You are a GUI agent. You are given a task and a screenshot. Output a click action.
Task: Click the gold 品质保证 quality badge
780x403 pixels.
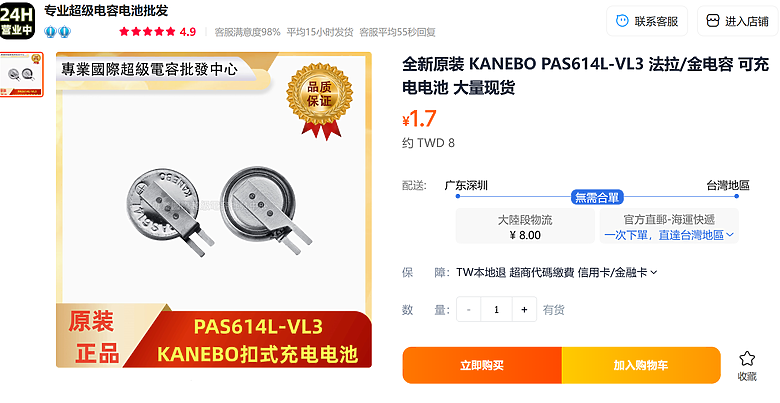pyautogui.click(x=319, y=101)
